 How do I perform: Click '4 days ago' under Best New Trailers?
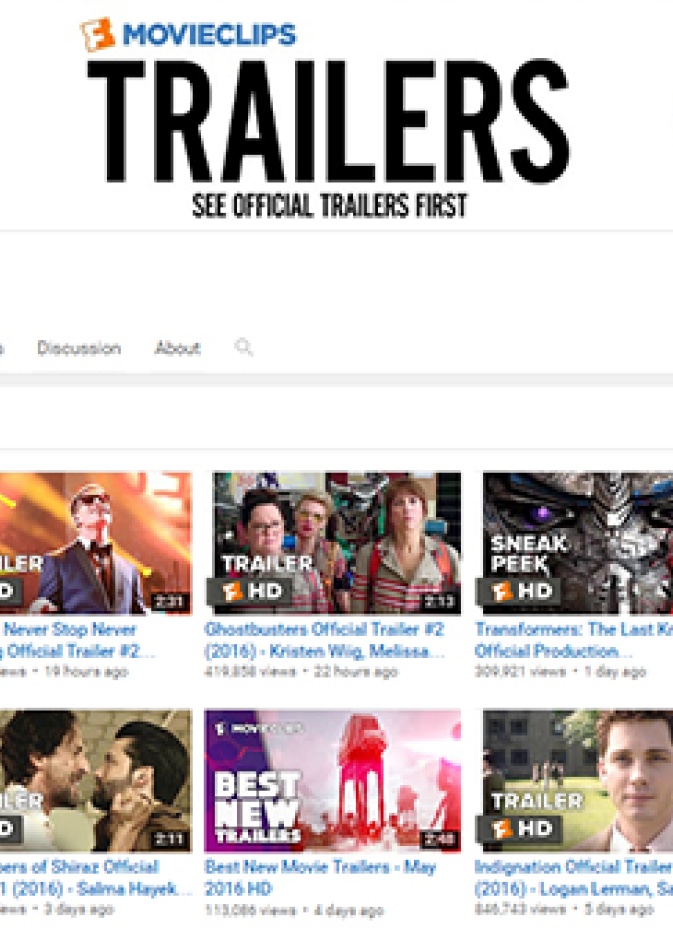pyautogui.click(x=349, y=911)
